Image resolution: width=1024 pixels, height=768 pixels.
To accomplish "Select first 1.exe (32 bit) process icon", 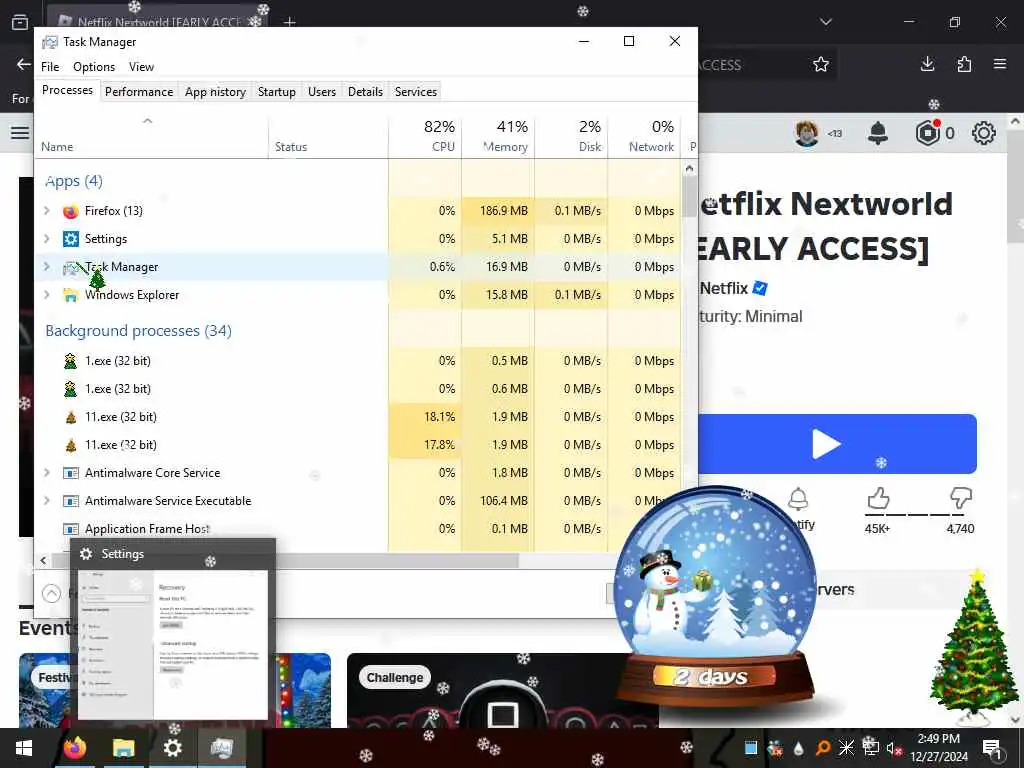I will [71, 361].
